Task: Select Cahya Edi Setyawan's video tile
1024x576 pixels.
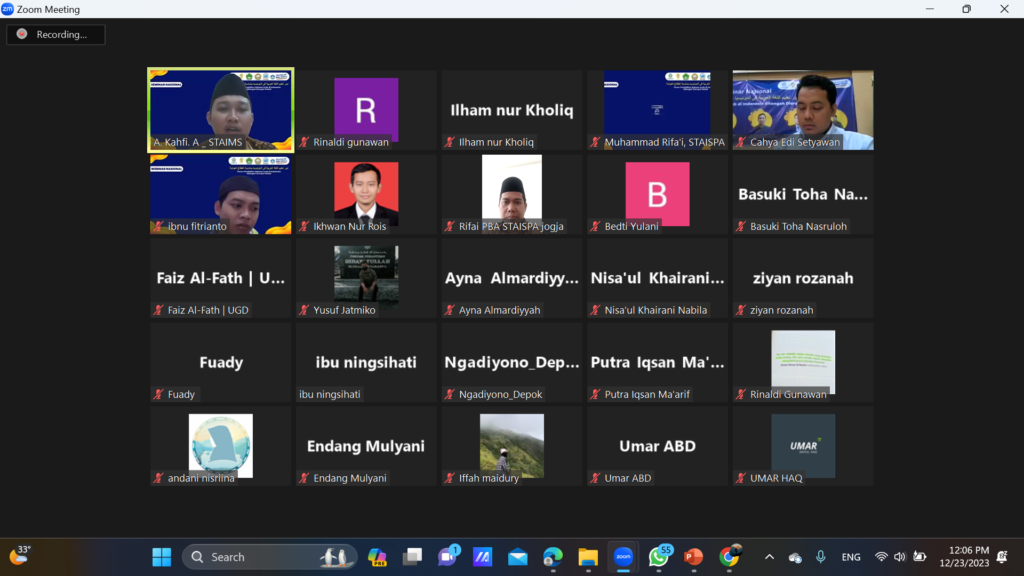Action: [803, 109]
